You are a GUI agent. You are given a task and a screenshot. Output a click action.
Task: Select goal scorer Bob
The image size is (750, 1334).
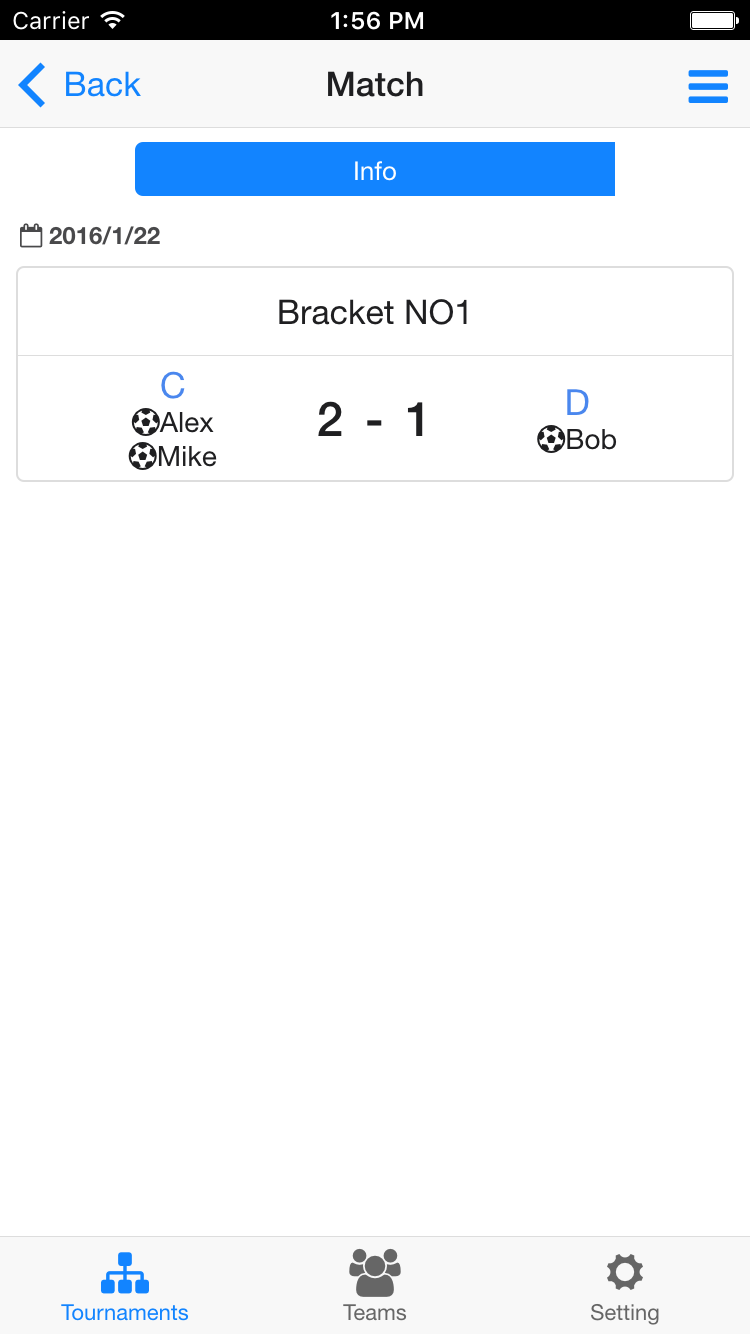(591, 439)
